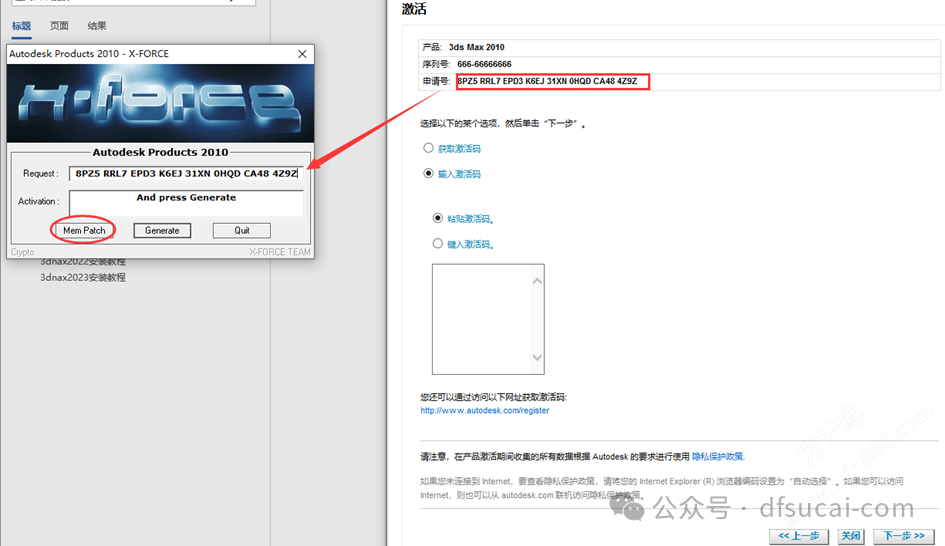Open the 隐私保护政策 link
The image size is (945, 546).
point(718,457)
